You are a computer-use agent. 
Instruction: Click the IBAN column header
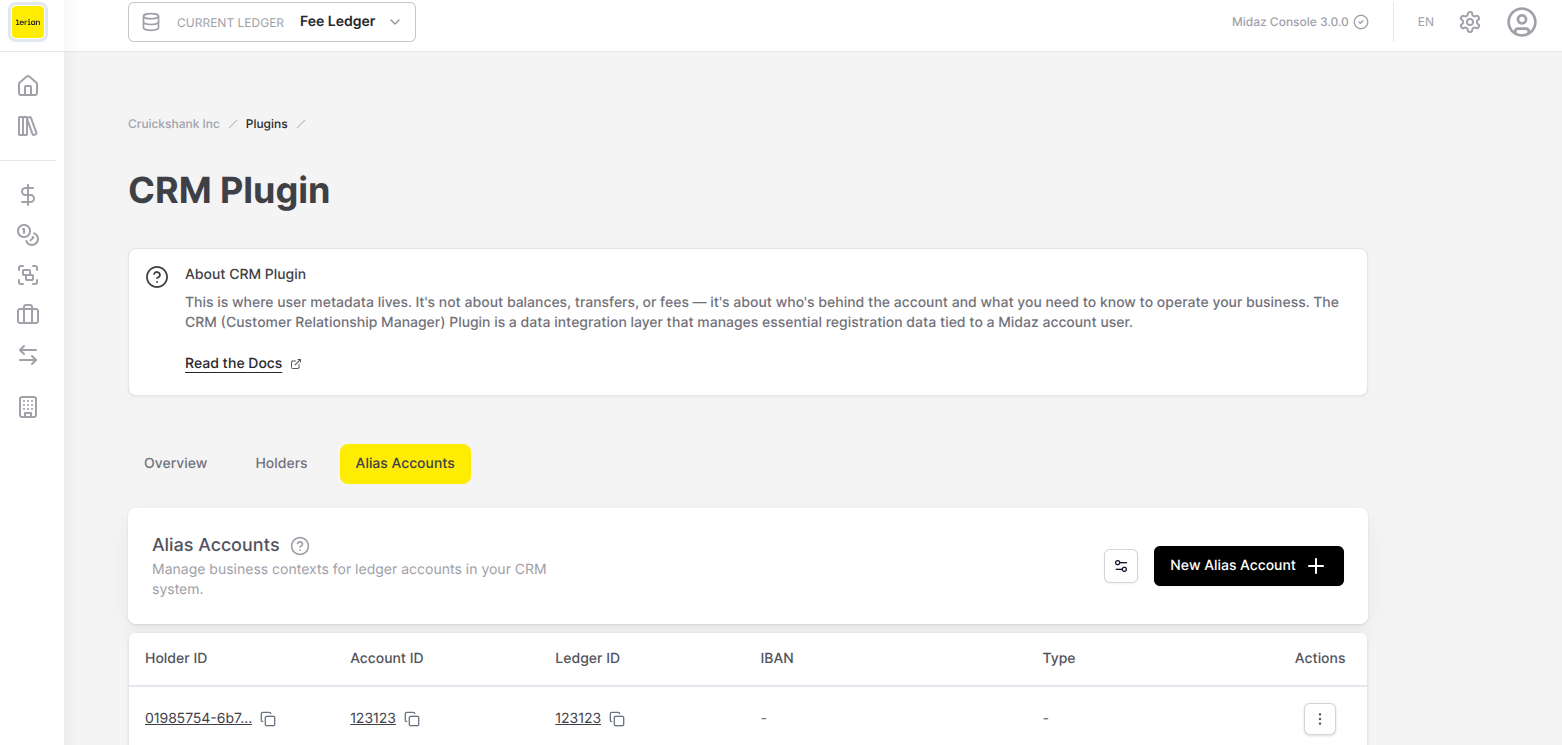[777, 658]
